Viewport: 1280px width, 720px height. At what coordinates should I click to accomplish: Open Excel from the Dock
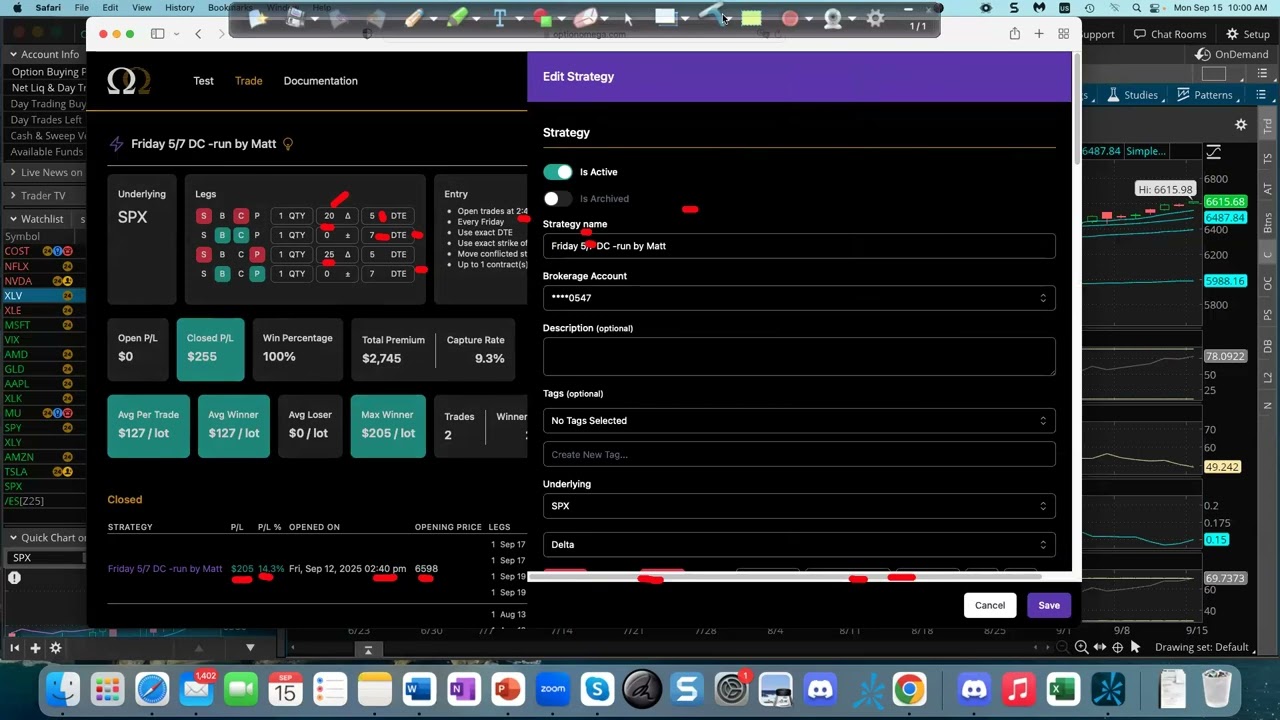point(1062,689)
